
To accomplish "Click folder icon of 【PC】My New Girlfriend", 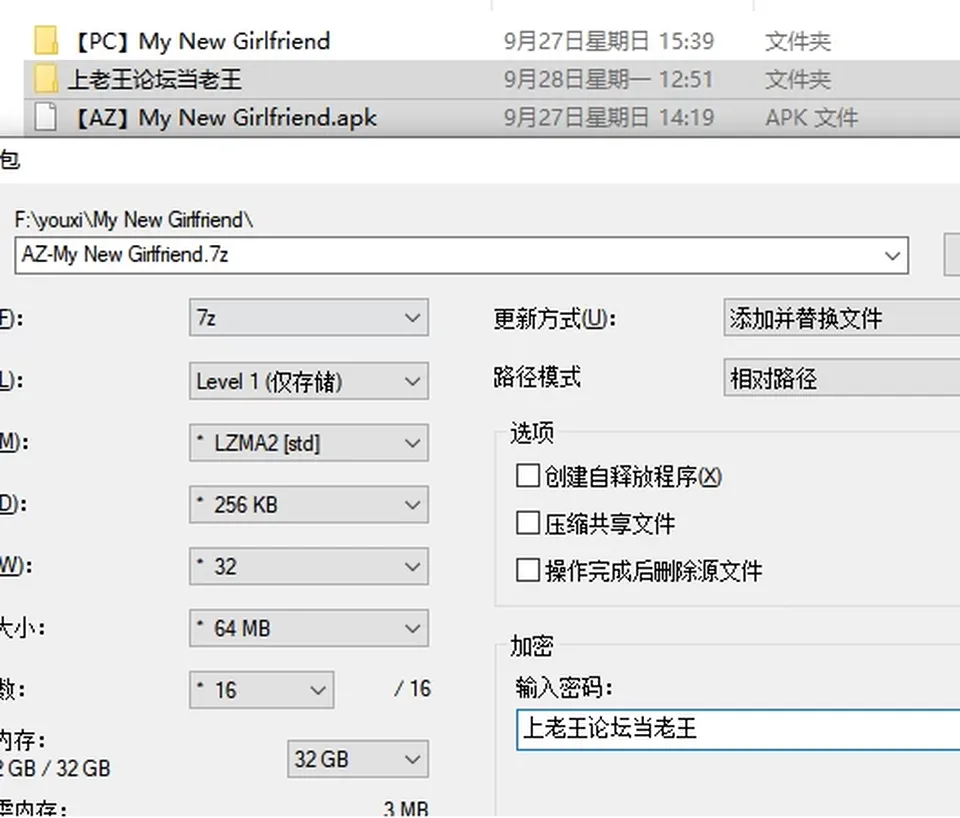I will [46, 40].
